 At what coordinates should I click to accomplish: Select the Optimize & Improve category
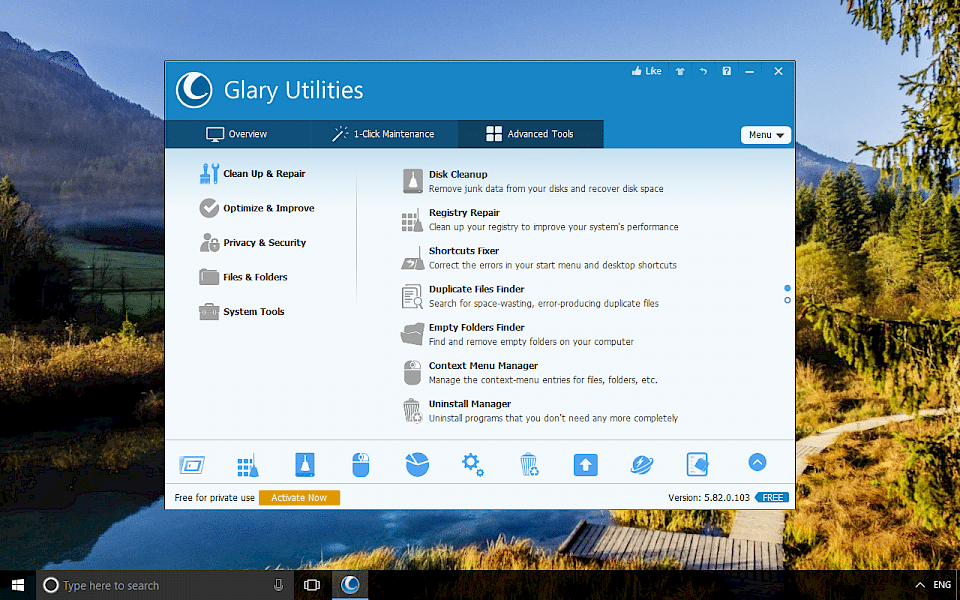(x=257, y=208)
